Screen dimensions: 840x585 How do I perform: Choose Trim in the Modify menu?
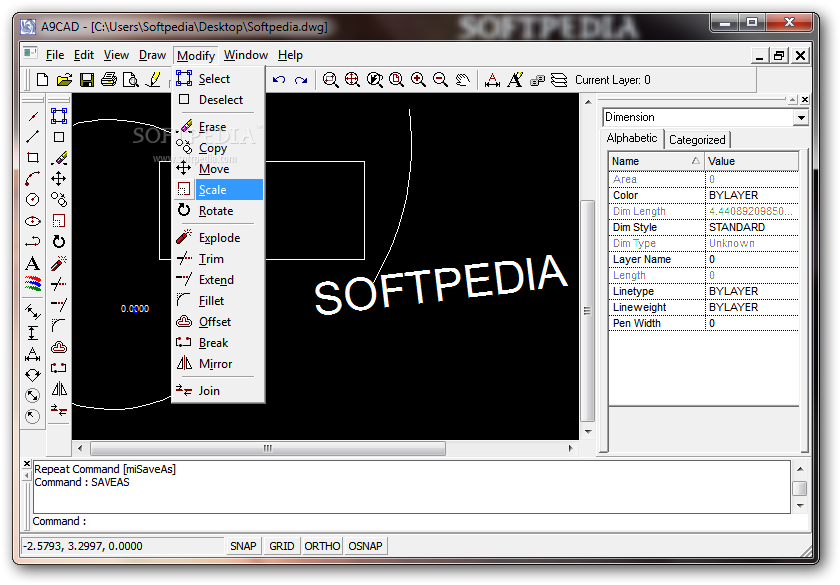click(x=219, y=259)
